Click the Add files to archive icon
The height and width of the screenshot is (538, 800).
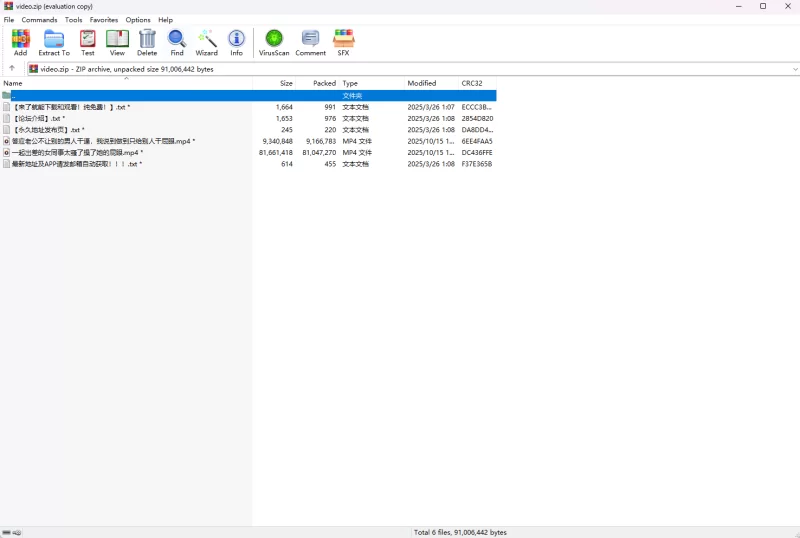coord(20,42)
